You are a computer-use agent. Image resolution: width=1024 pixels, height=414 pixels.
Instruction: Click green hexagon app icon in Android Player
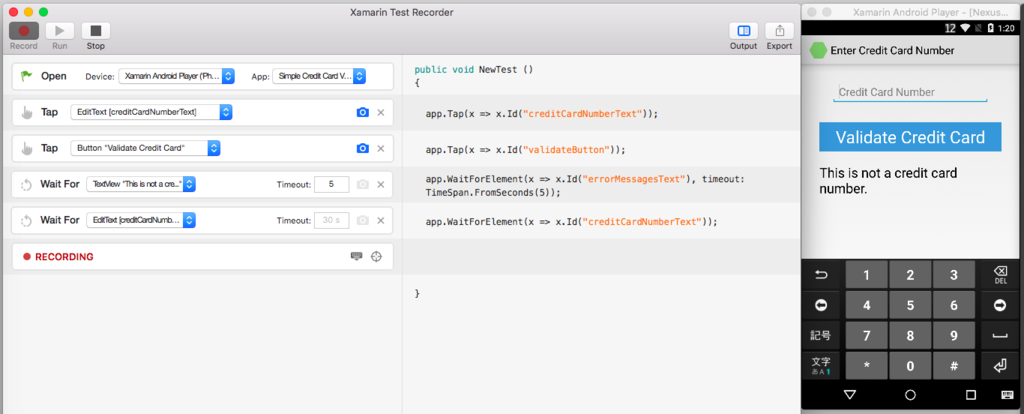click(818, 50)
